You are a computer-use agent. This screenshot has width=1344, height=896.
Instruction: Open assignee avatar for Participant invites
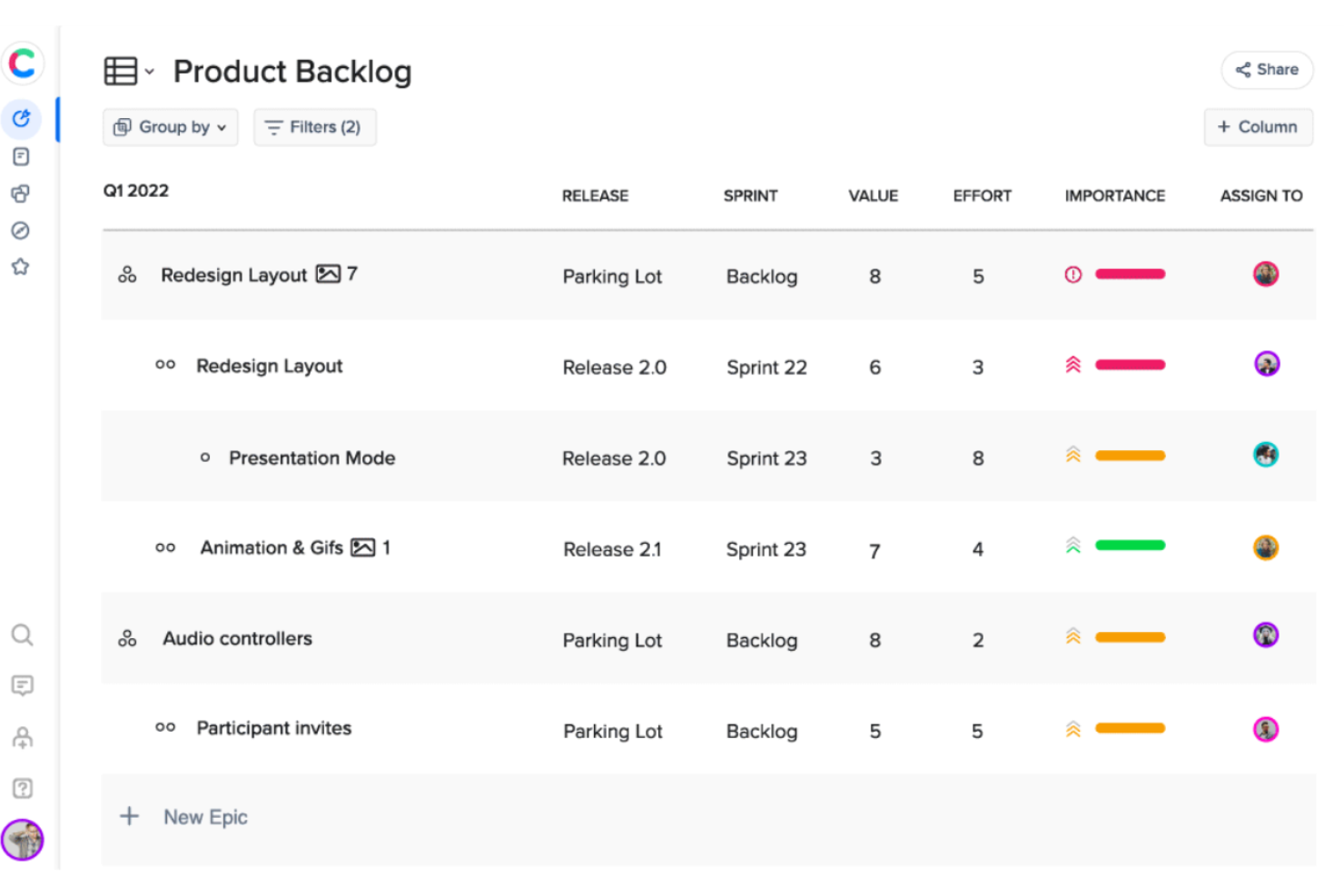(x=1266, y=729)
